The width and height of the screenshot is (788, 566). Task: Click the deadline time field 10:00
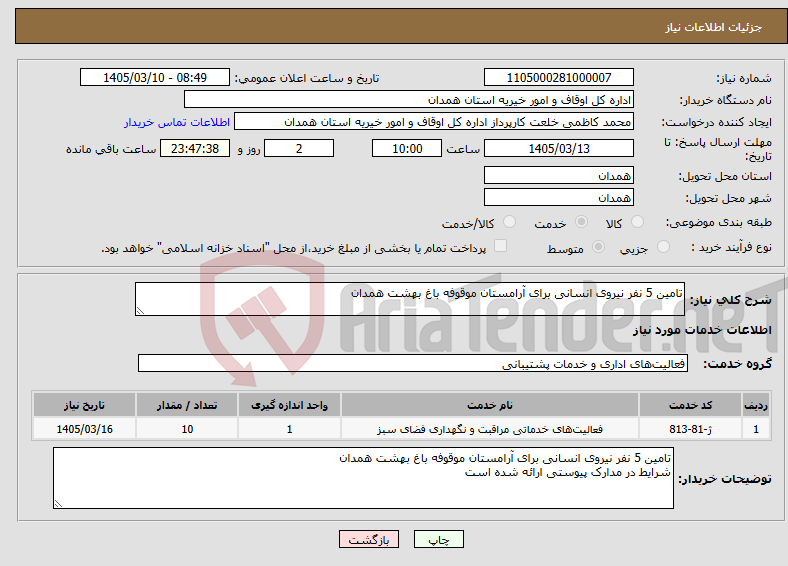(x=407, y=148)
